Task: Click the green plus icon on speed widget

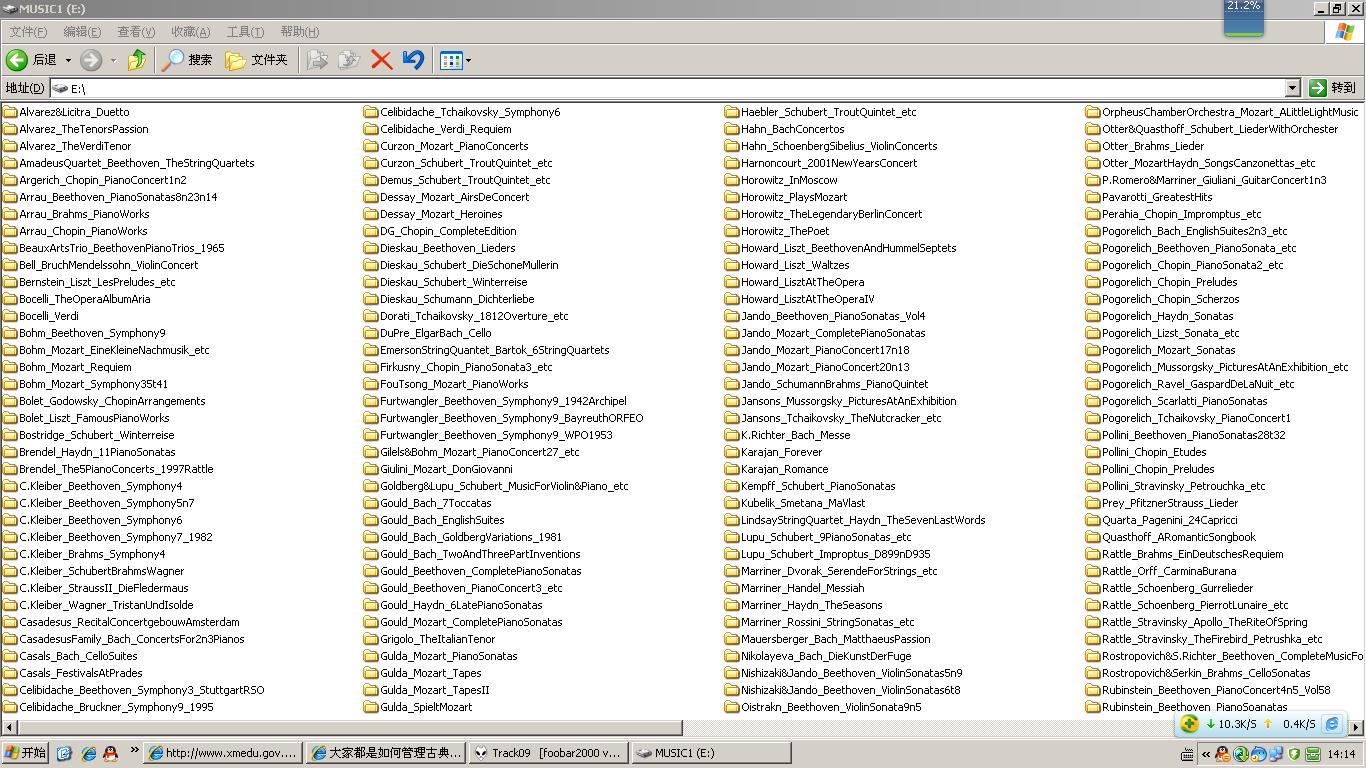Action: tap(1189, 723)
